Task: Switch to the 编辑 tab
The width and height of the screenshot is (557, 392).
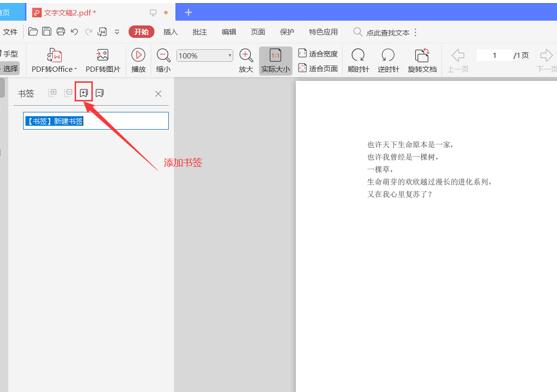Action: click(x=229, y=32)
